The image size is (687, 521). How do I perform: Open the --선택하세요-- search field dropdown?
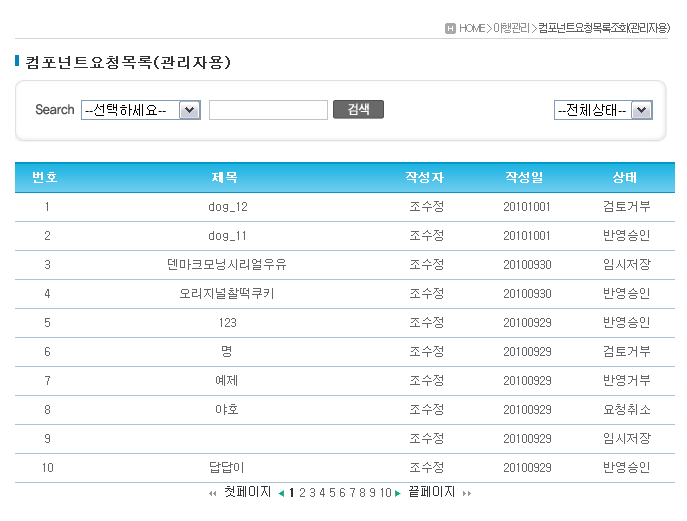tap(141, 110)
